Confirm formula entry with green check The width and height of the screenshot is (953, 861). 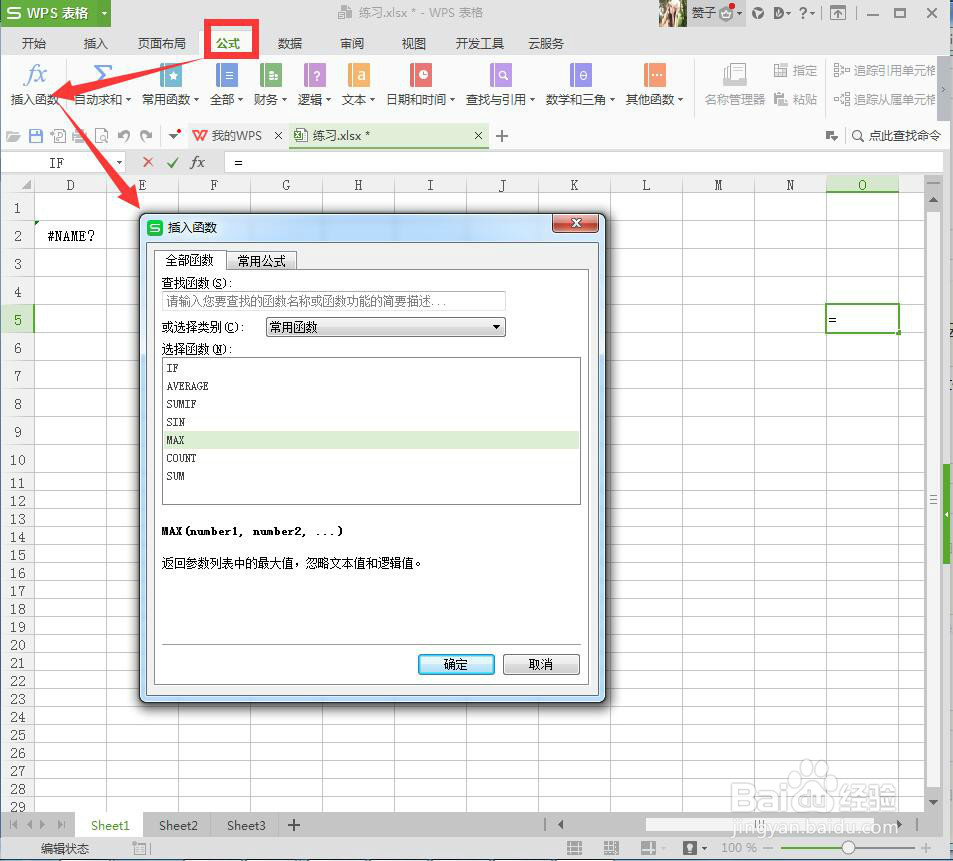173,162
